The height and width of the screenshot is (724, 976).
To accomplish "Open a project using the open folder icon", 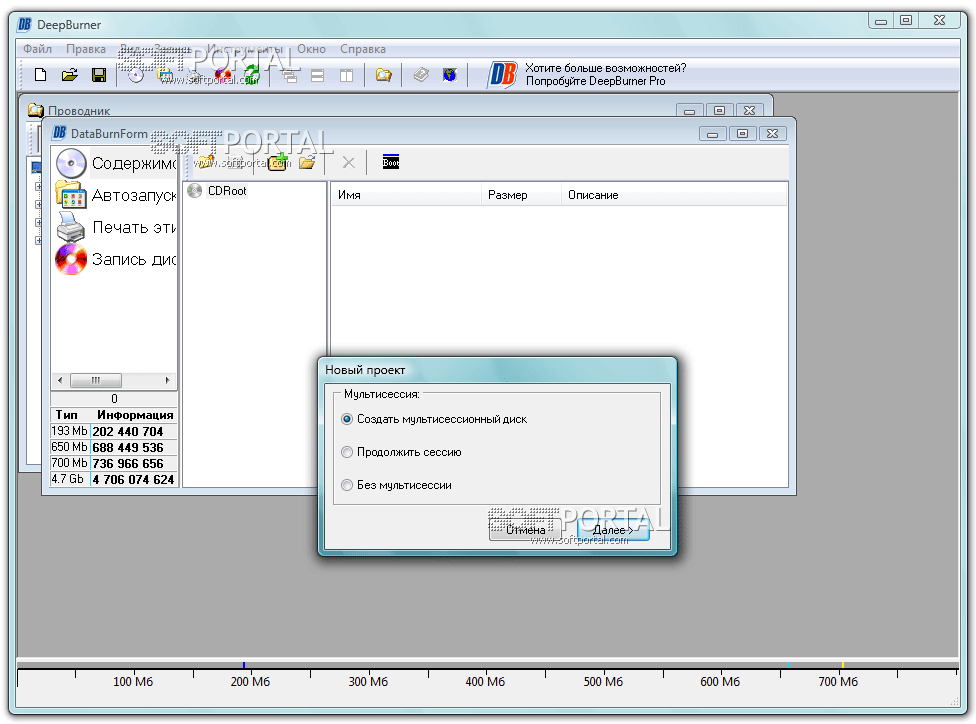I will pos(70,75).
